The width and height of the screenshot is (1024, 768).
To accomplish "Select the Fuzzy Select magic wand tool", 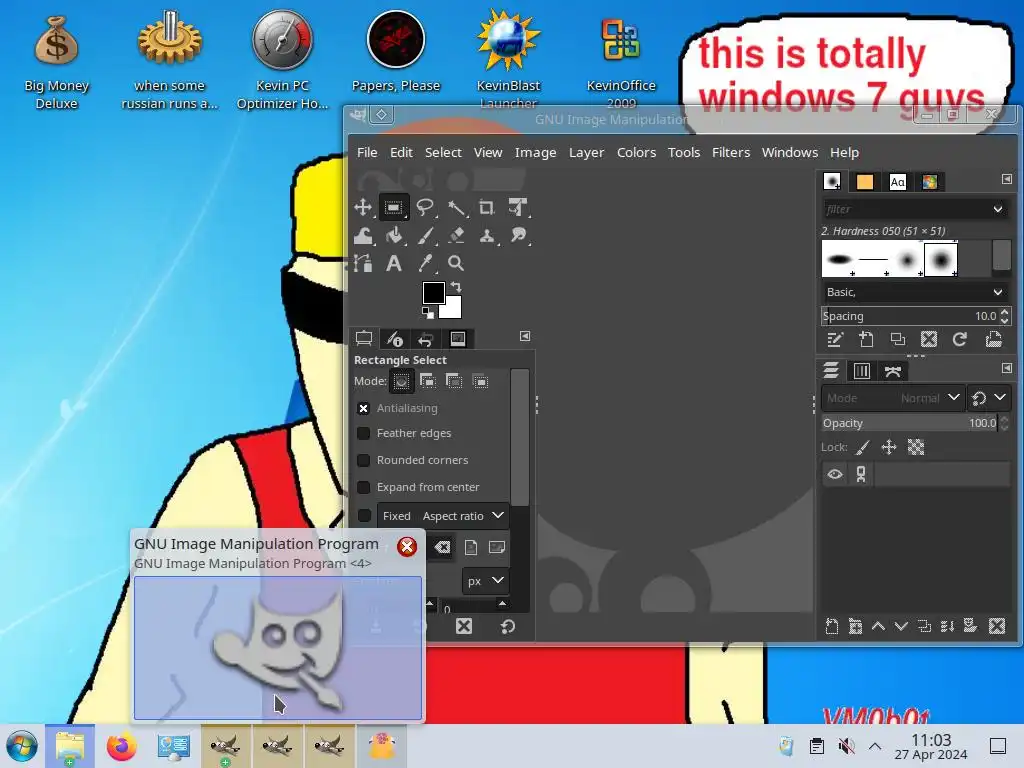I will pyautogui.click(x=456, y=208).
